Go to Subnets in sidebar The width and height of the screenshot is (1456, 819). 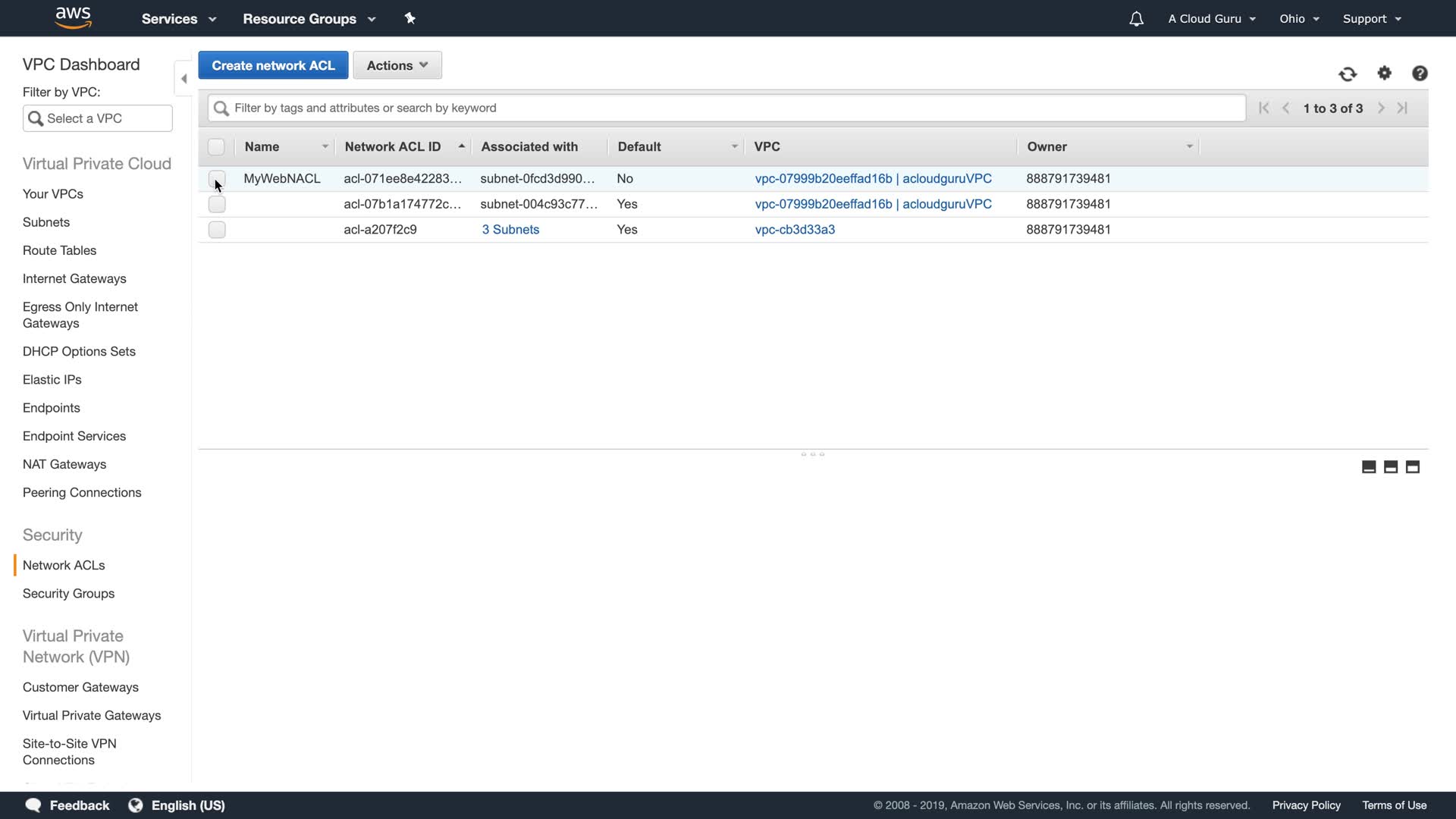(46, 222)
